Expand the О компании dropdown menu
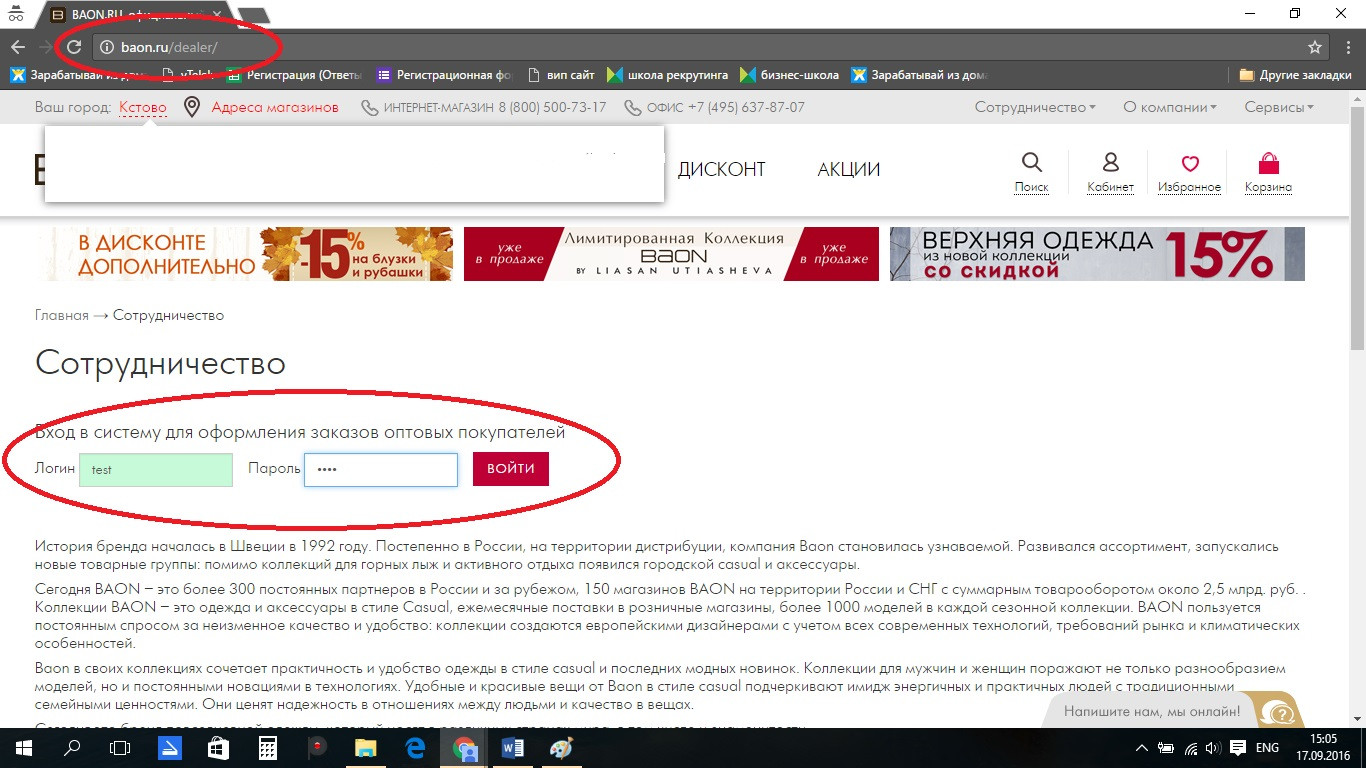The height and width of the screenshot is (768, 1366). pos(1170,107)
